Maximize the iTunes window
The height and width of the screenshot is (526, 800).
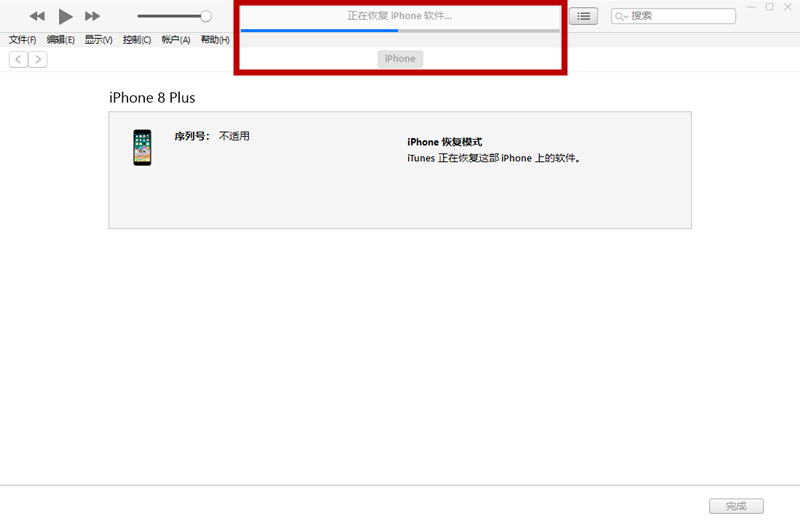(769, 7)
